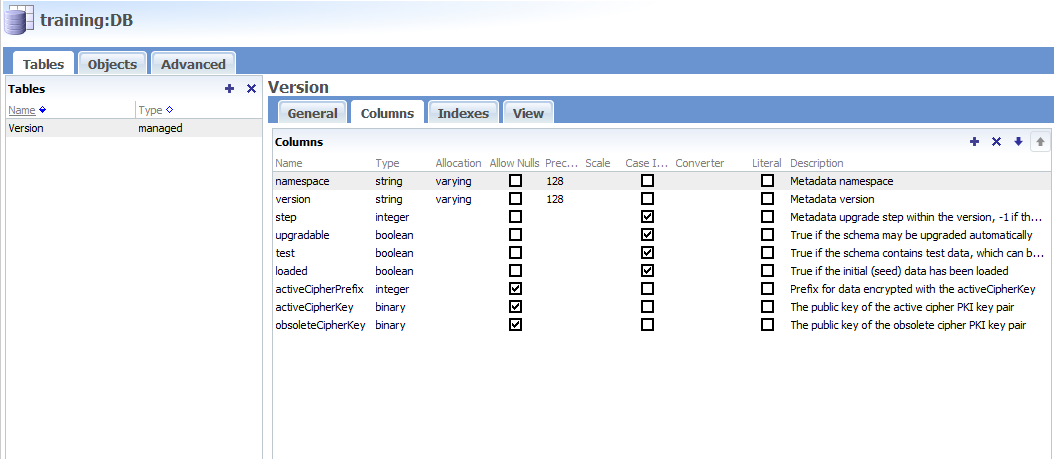This screenshot has height=459, width=1054.
Task: Click the add table plus icon
Action: 230,89
